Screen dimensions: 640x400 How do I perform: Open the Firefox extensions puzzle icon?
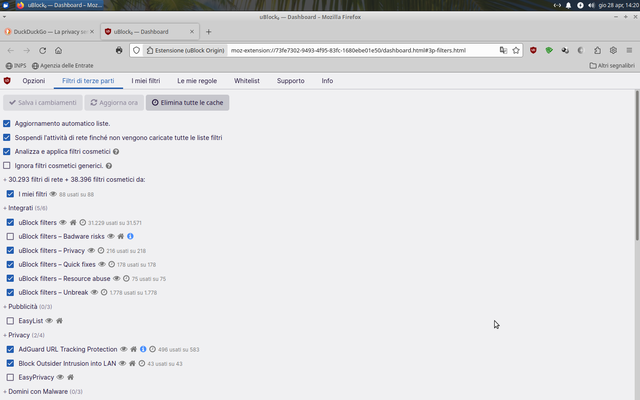[x=597, y=50]
